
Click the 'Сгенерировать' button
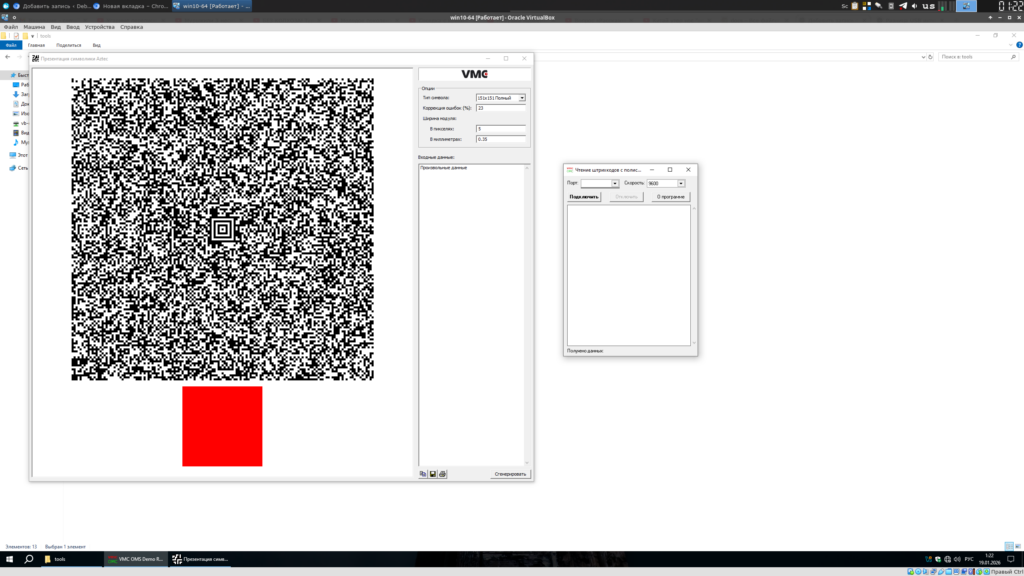pos(510,474)
